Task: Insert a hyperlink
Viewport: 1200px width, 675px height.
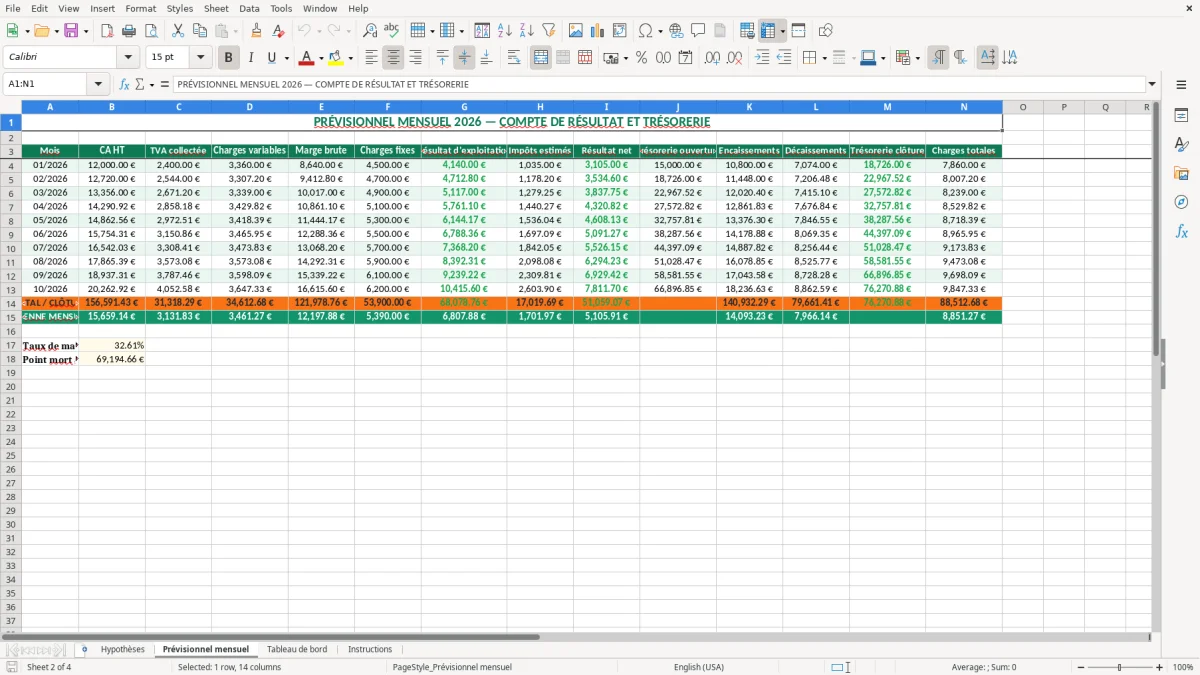Action: click(x=676, y=31)
